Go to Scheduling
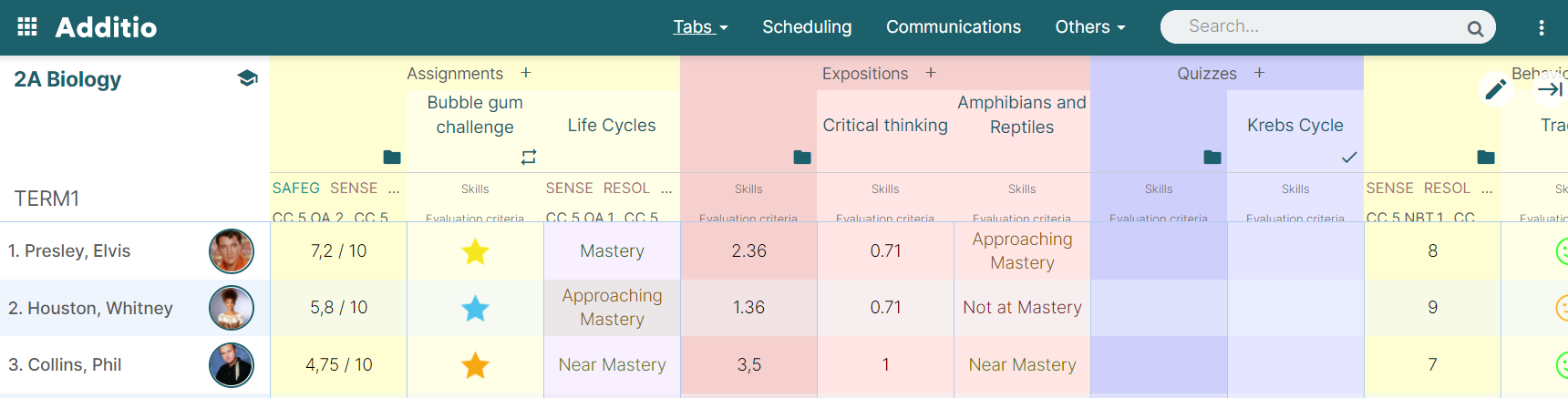This screenshot has width=1568, height=398. tap(807, 27)
